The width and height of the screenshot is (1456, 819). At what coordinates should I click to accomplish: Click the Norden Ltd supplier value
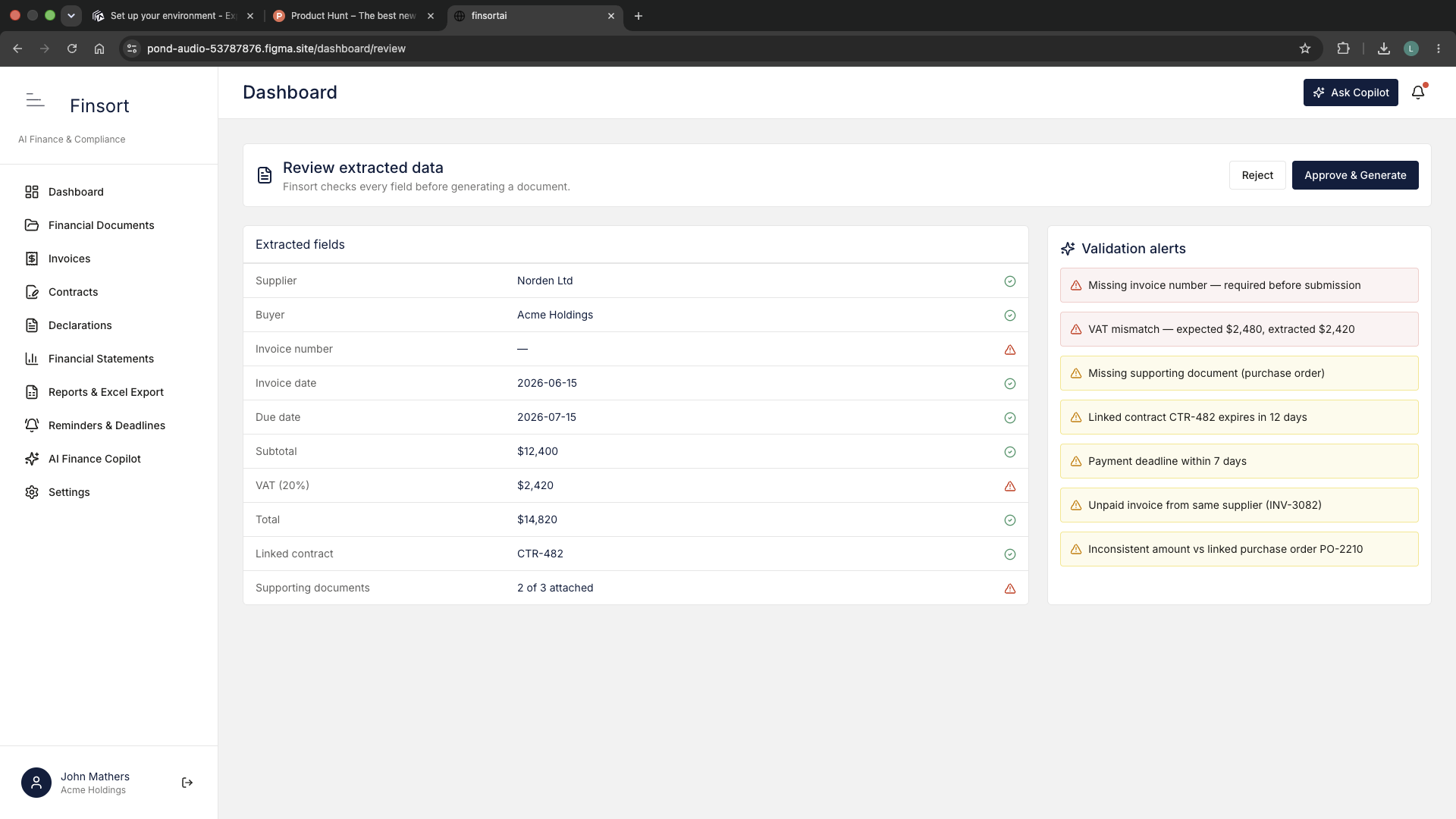544,281
